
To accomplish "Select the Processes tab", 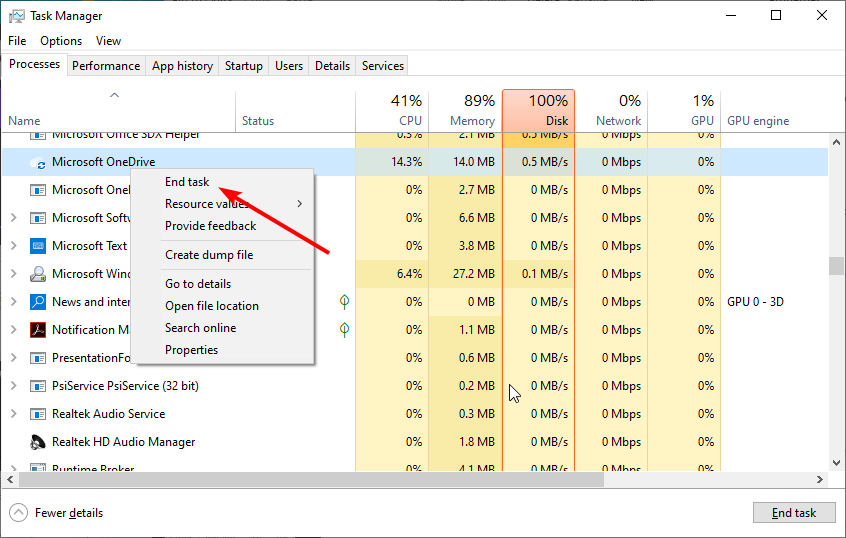I will [35, 64].
